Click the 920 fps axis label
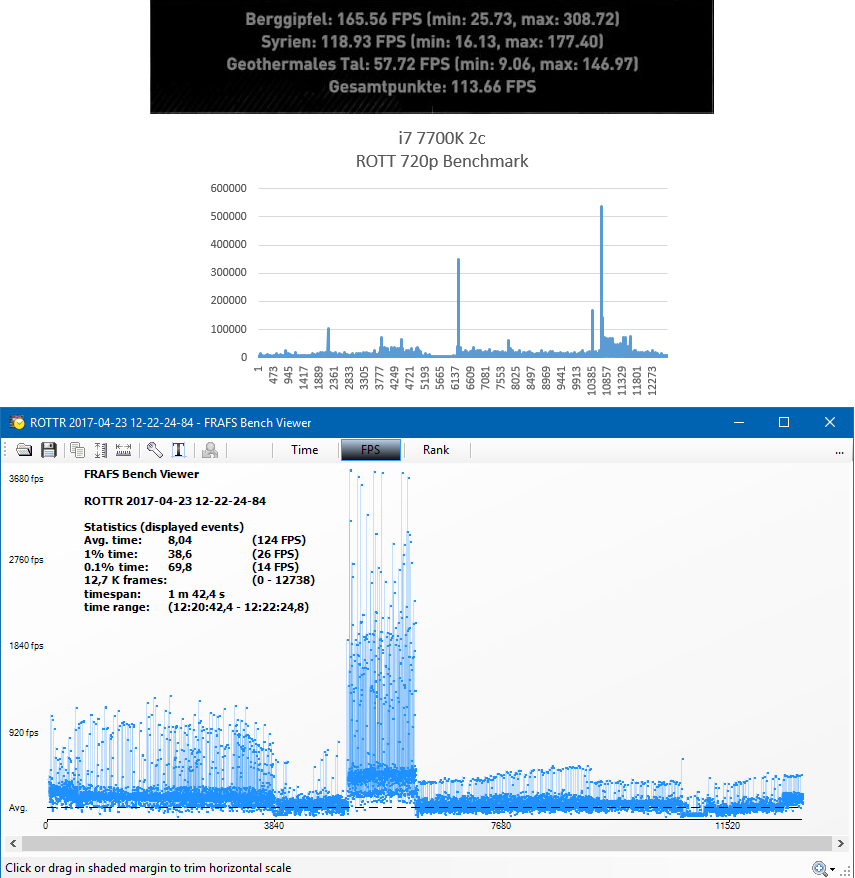Image resolution: width=855 pixels, height=878 pixels. [24, 732]
